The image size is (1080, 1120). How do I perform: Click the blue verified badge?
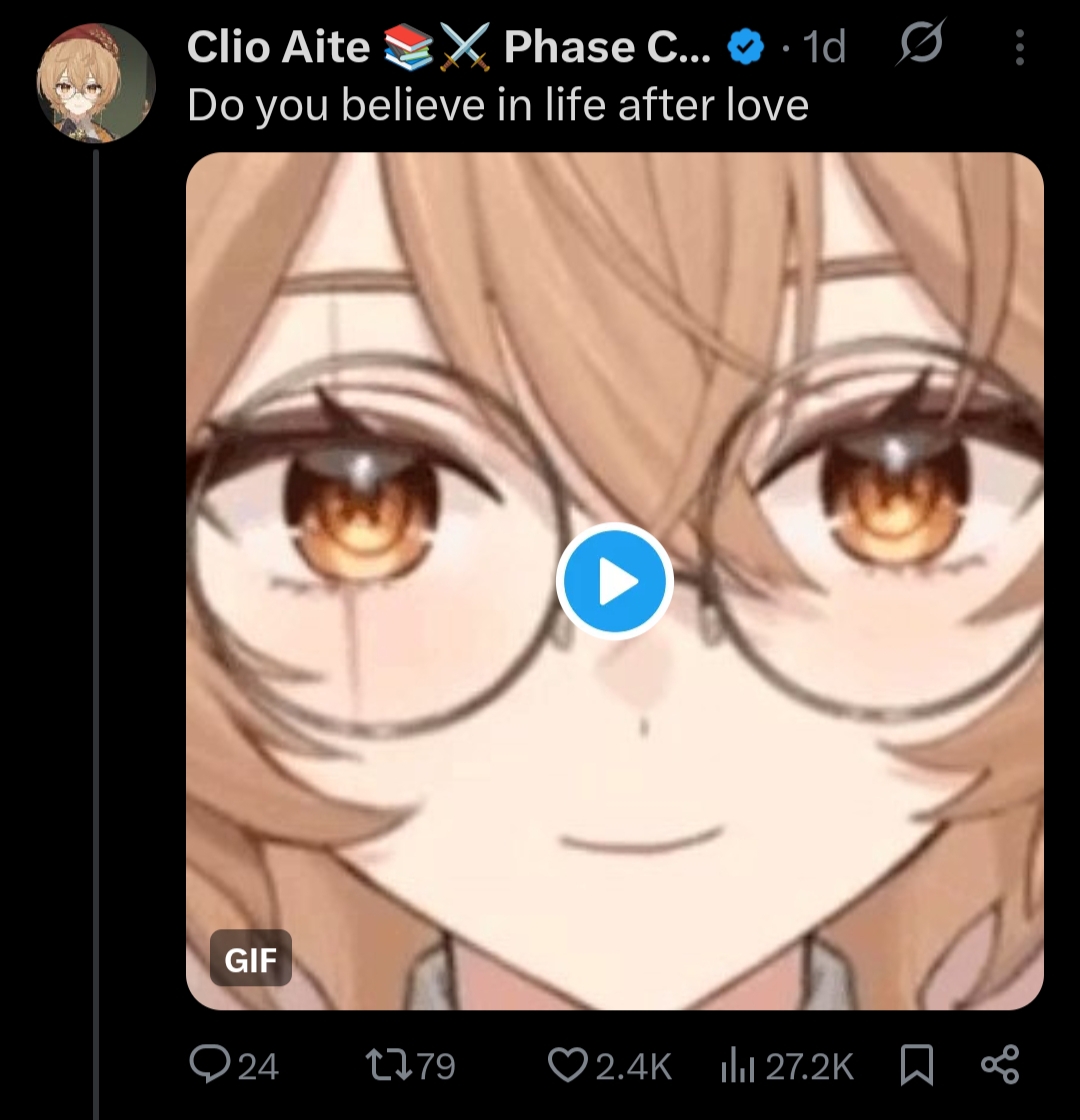746,47
